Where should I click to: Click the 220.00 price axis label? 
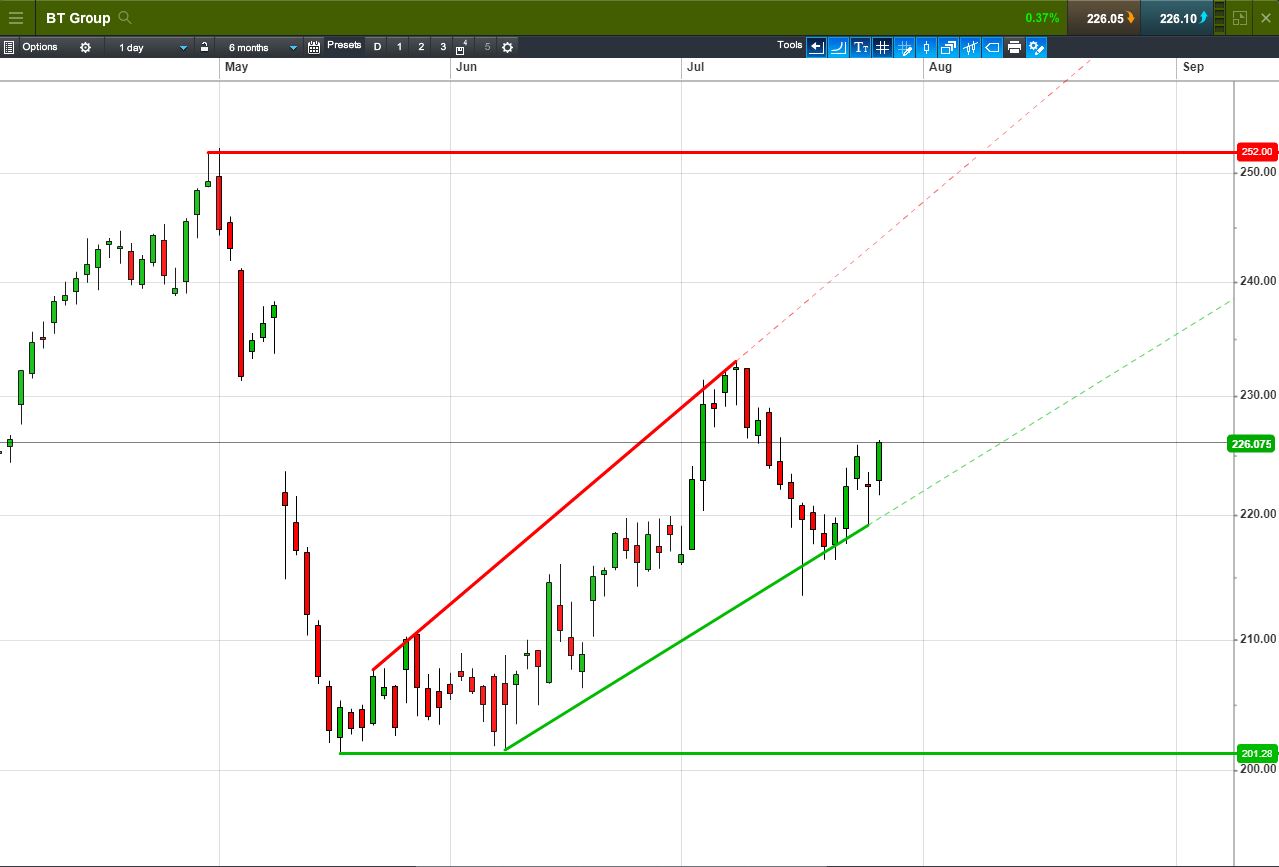1258,514
